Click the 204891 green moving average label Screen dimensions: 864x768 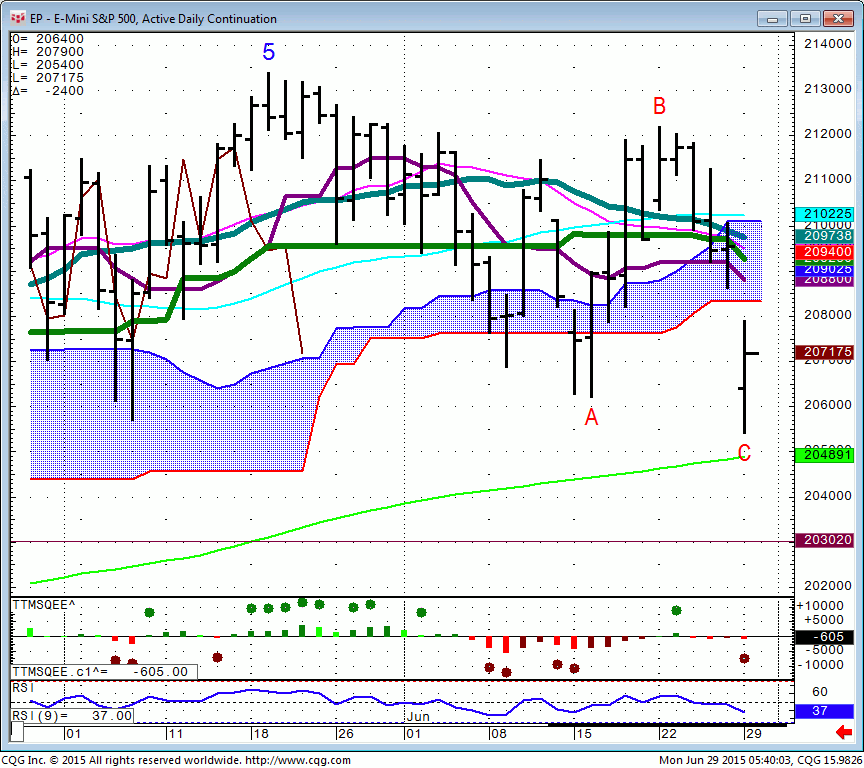824,455
